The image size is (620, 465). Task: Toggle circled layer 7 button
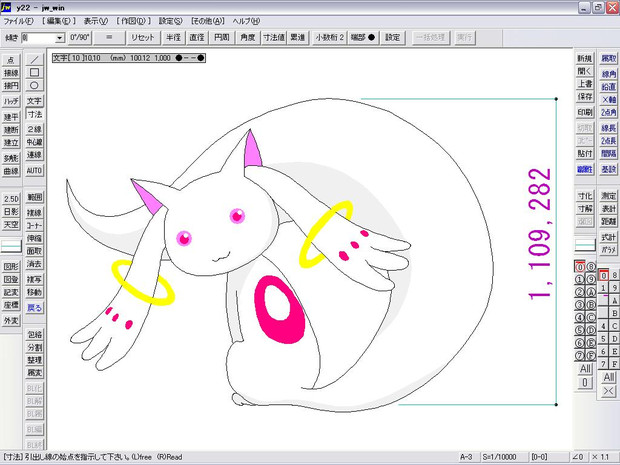pyautogui.click(x=580, y=355)
